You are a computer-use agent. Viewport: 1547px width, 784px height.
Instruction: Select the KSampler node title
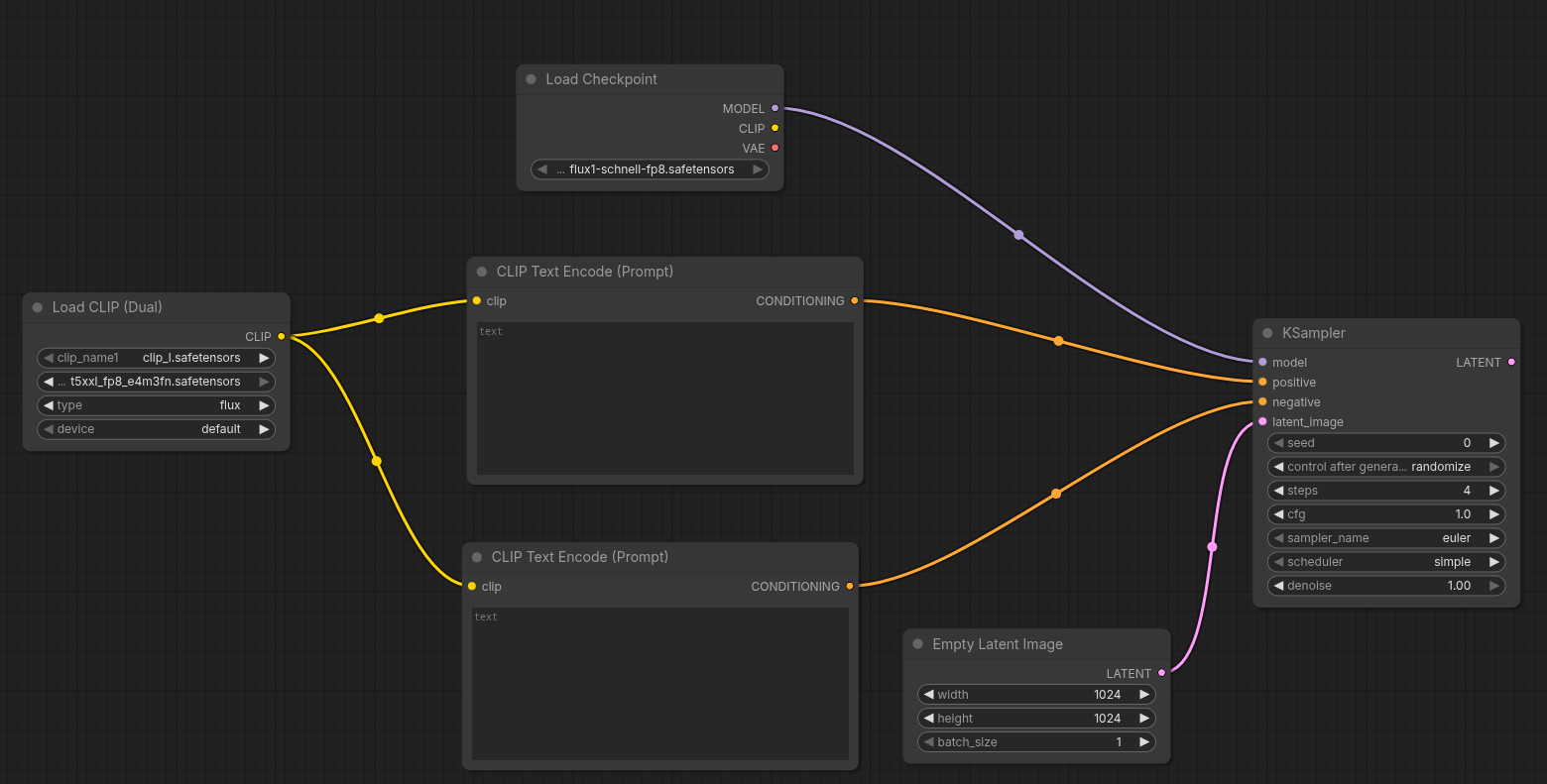[x=1314, y=333]
